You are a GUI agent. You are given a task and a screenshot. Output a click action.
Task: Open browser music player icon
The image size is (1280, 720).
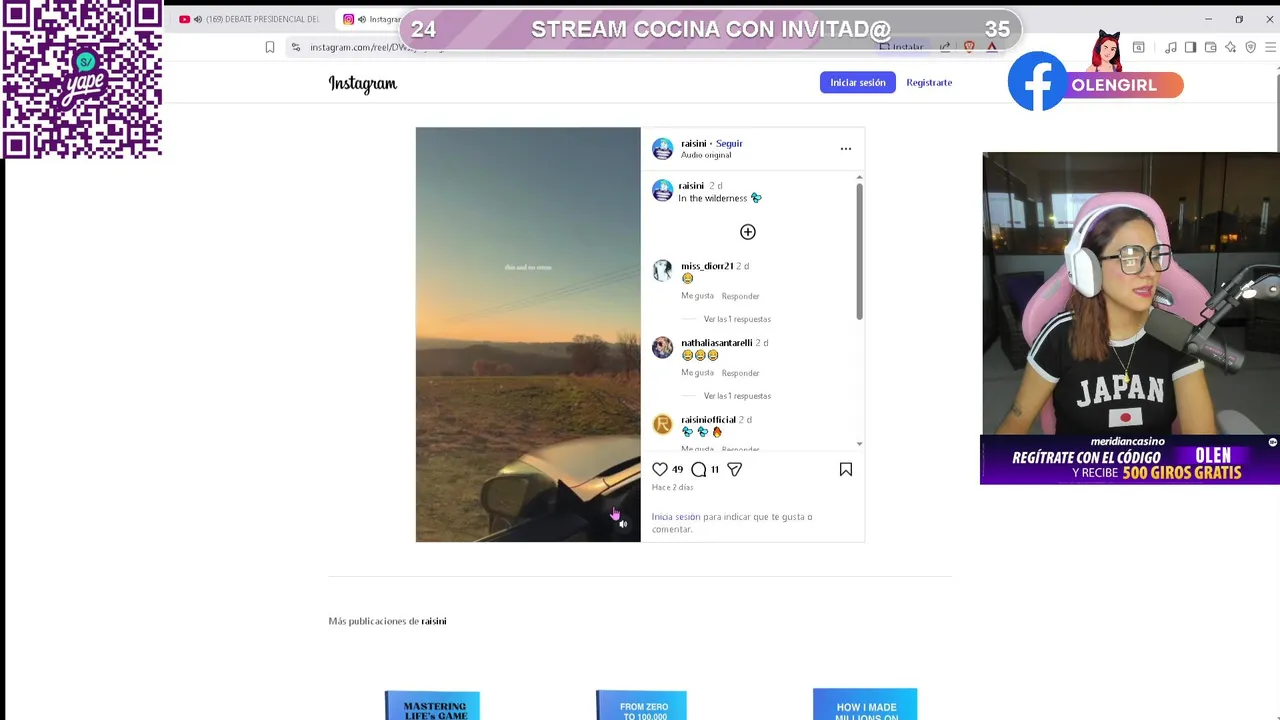[1170, 47]
